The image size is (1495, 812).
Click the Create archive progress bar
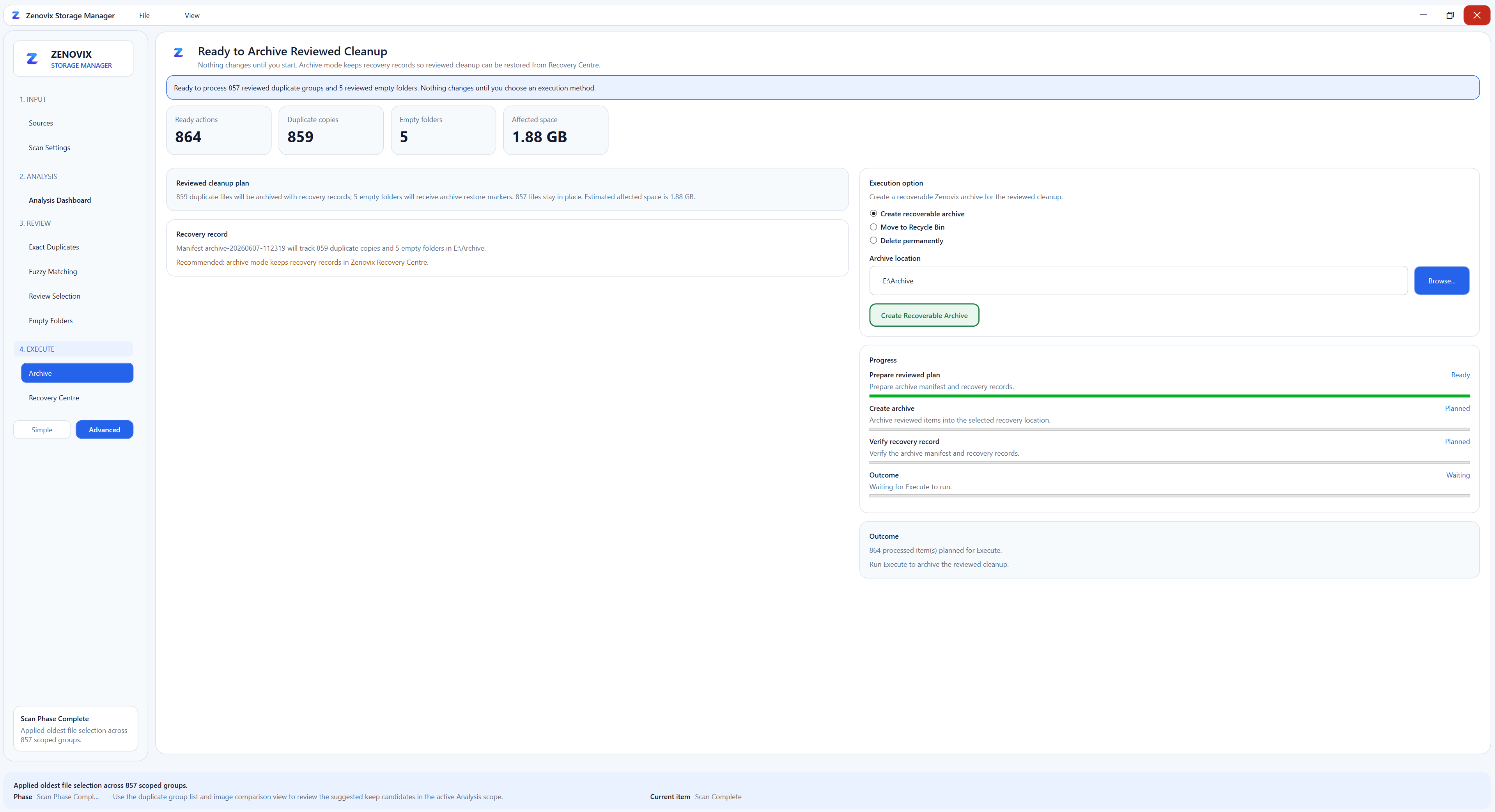pyautogui.click(x=1169, y=429)
